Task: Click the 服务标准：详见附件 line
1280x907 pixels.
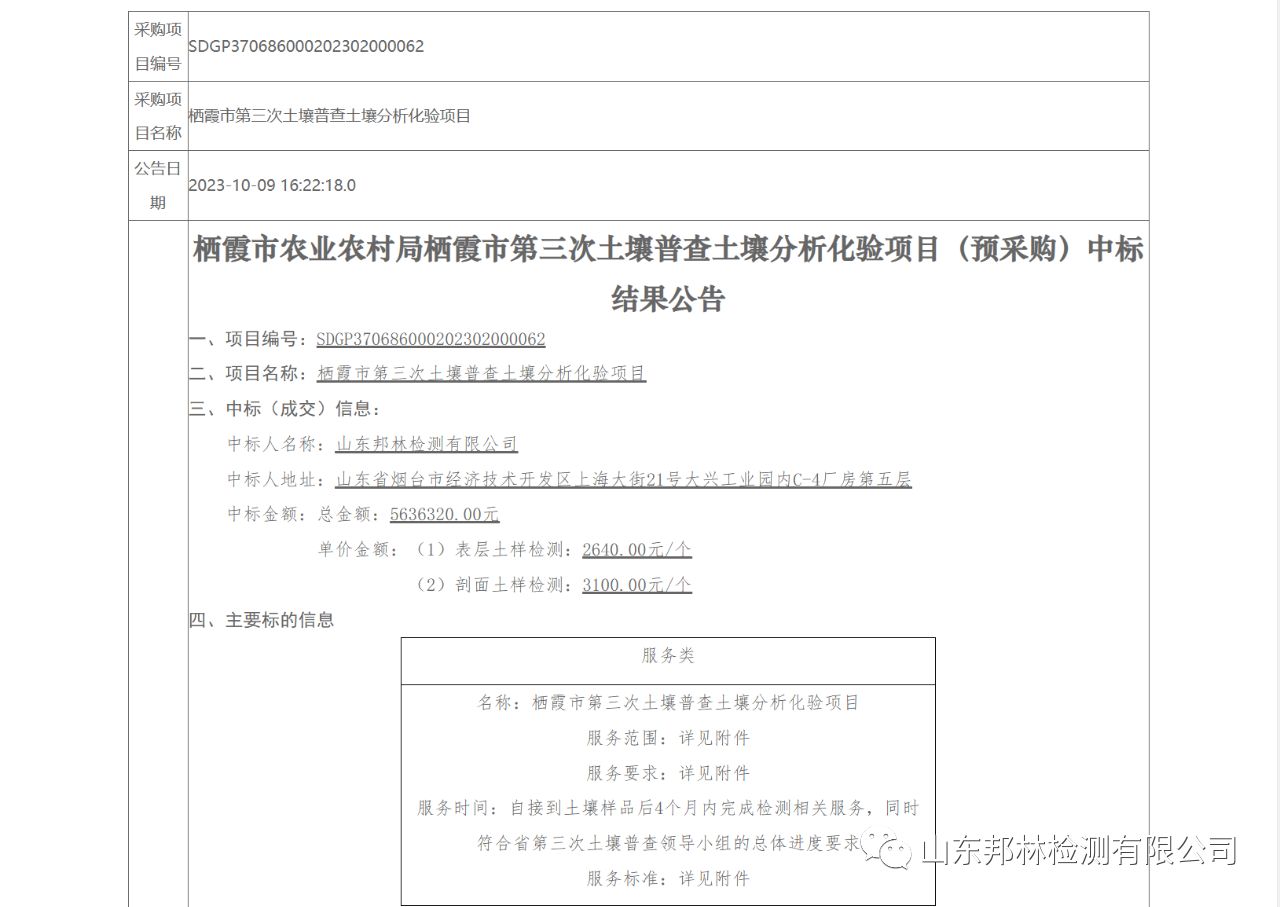Action: 667,879
